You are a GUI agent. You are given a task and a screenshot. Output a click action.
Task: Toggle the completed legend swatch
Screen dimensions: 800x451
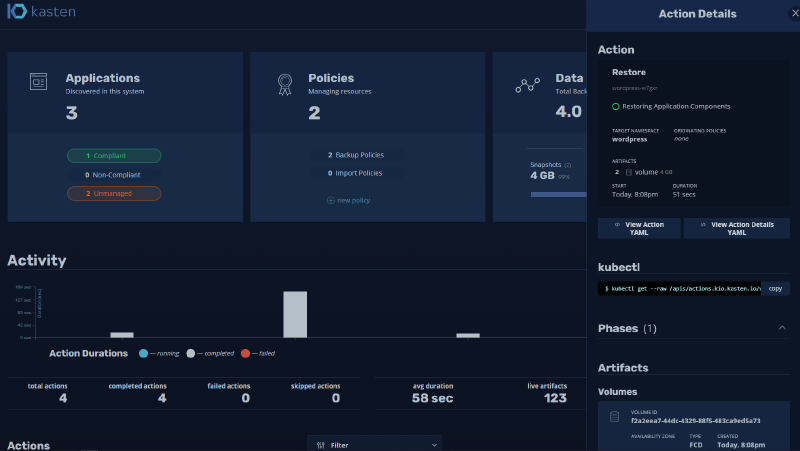190,353
